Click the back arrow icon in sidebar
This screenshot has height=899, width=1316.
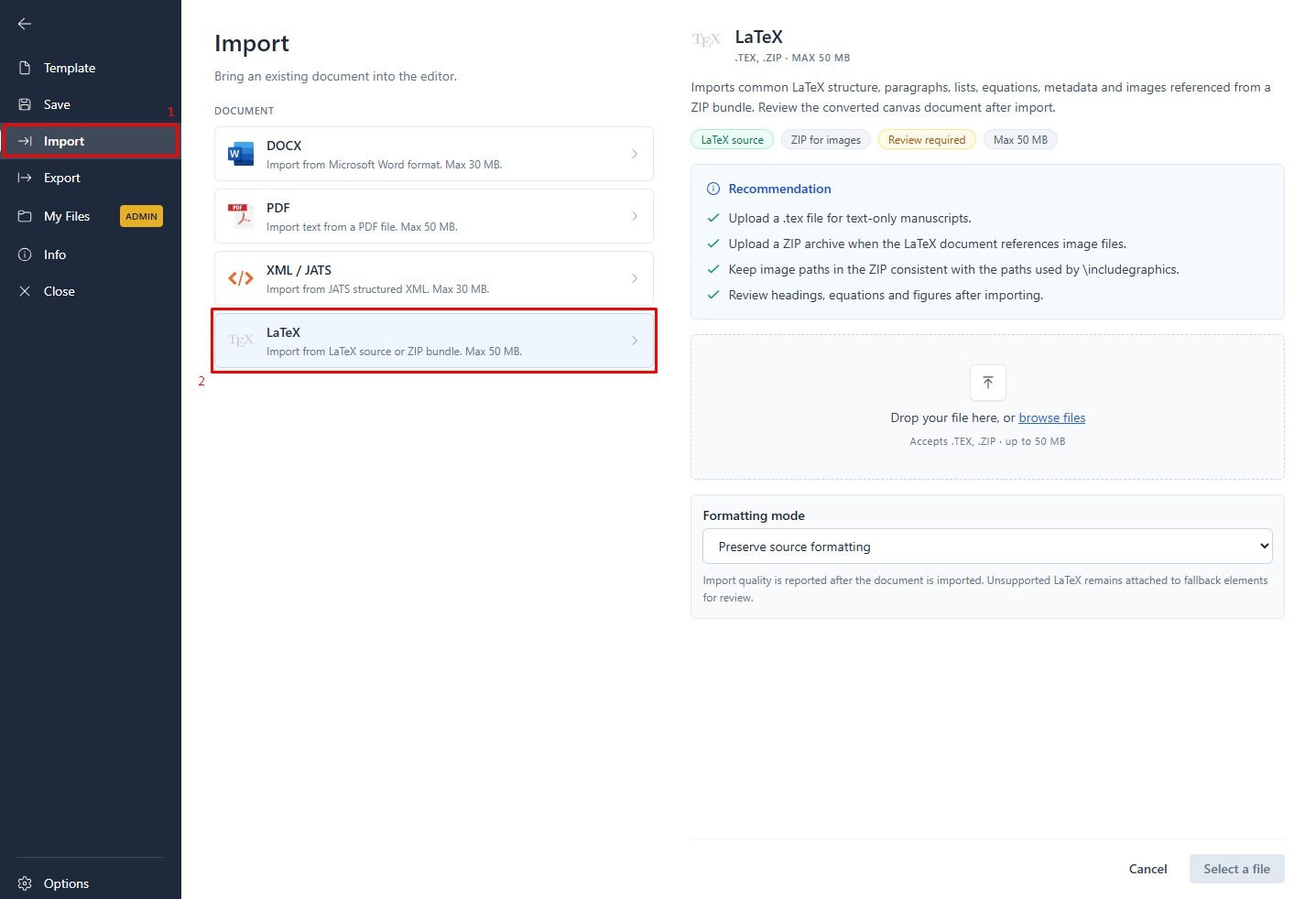pos(25,24)
